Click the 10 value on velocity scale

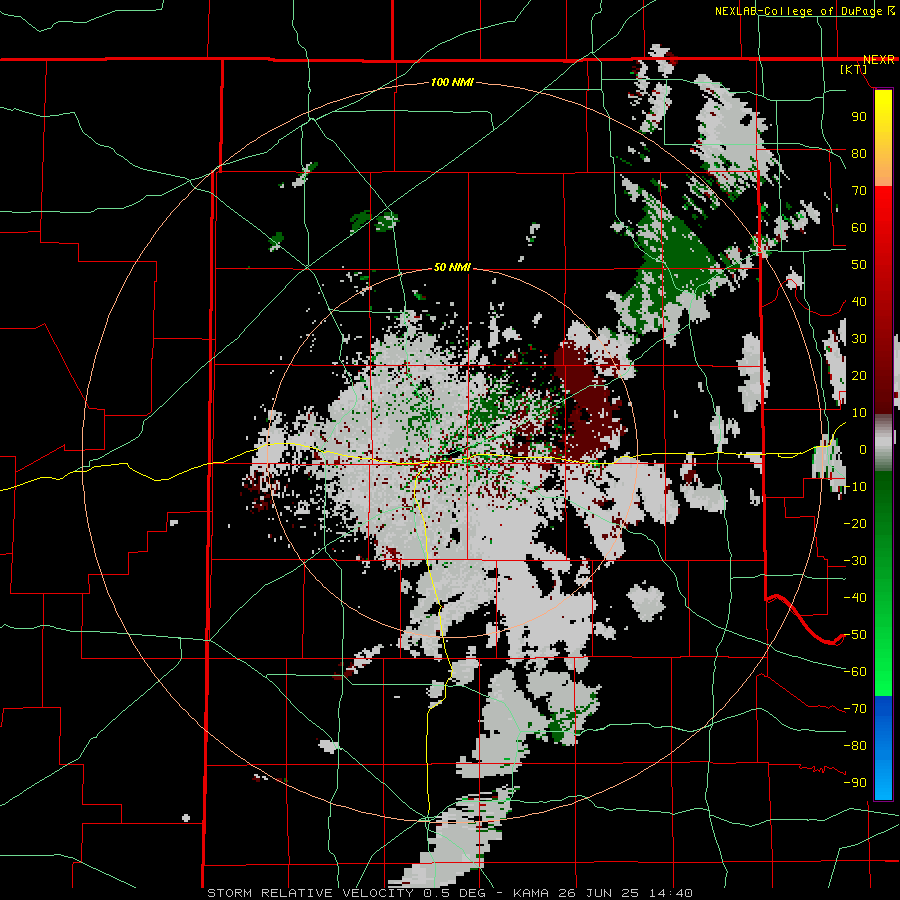[859, 413]
